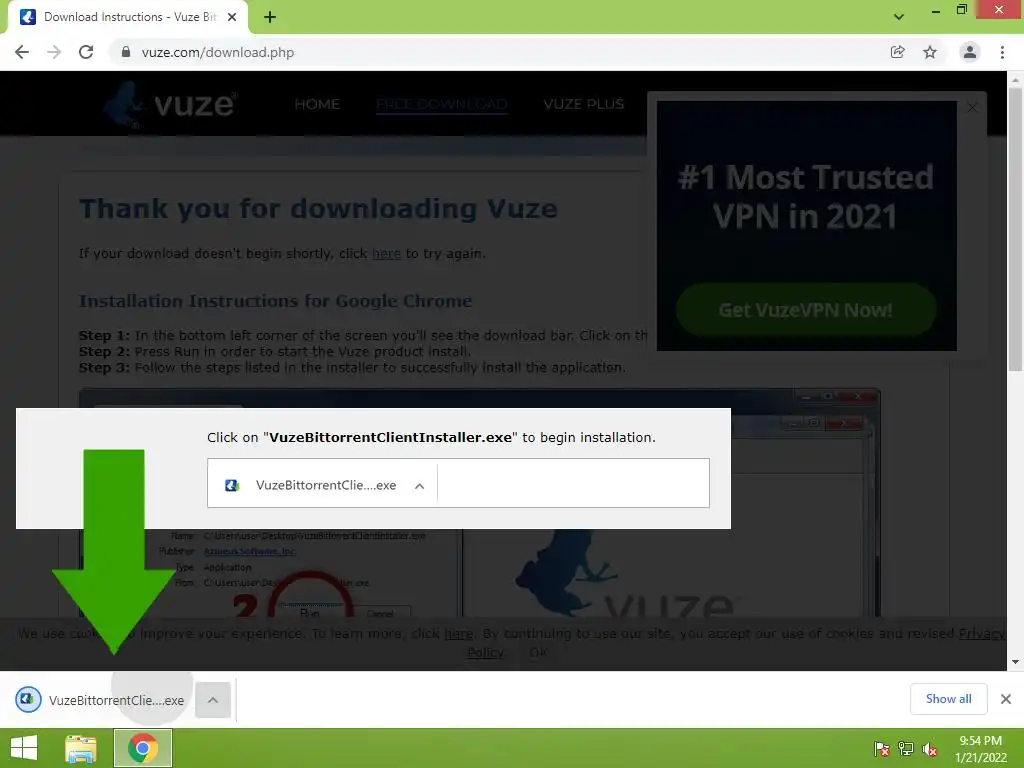Image resolution: width=1024 pixels, height=768 pixels.
Task: Accept cookies with OK
Action: click(x=538, y=652)
